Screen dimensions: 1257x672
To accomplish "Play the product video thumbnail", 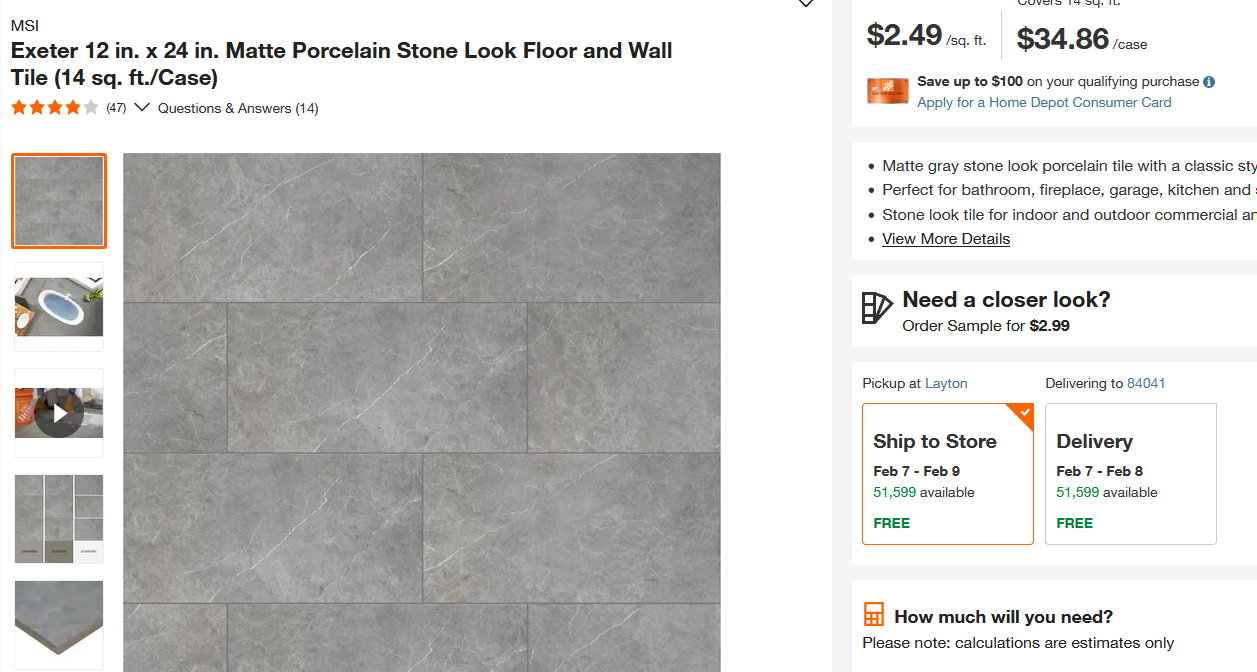I will (58, 411).
